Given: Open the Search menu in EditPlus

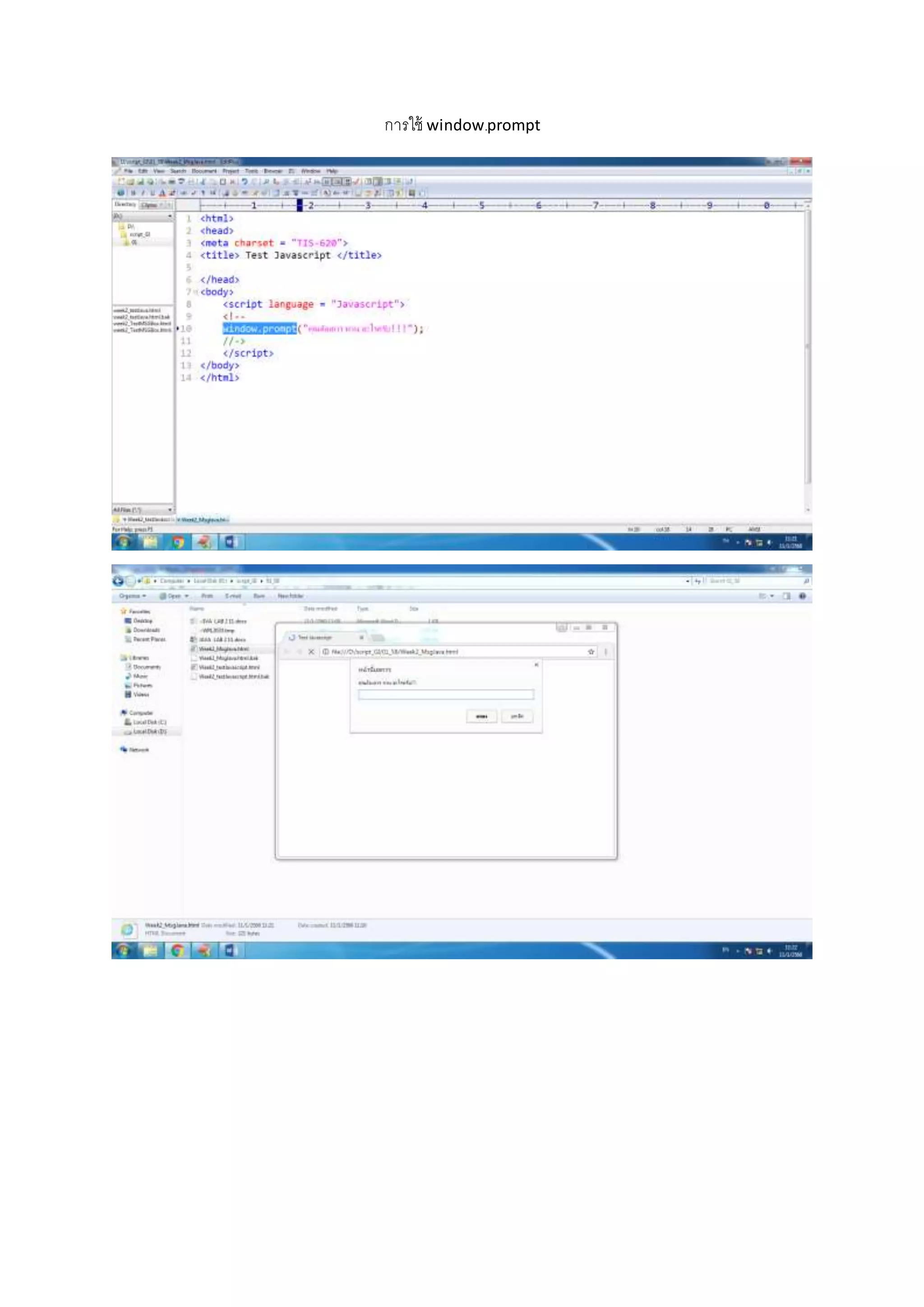Looking at the screenshot, I should (178, 171).
